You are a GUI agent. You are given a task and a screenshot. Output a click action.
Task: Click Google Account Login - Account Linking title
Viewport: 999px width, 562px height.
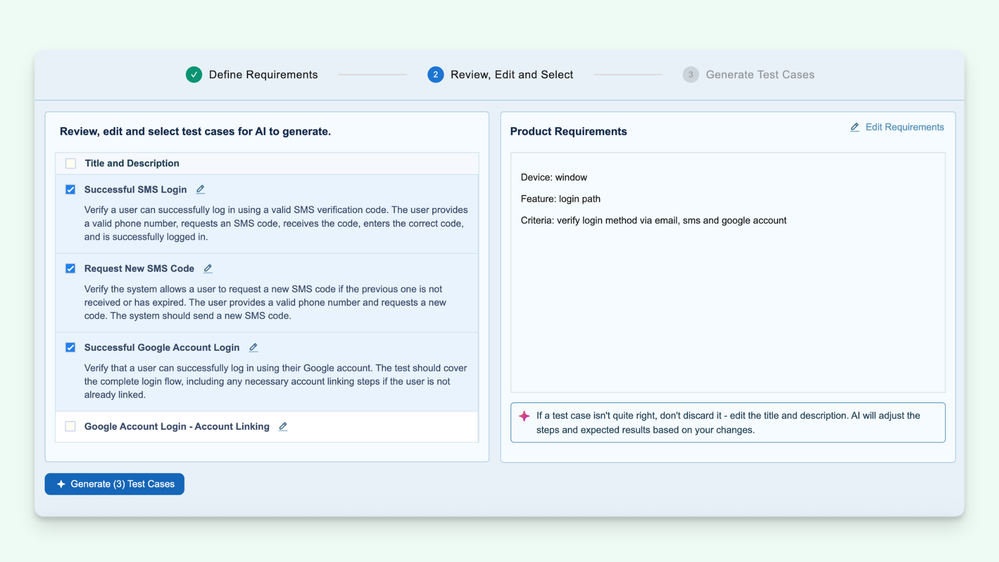click(x=176, y=426)
